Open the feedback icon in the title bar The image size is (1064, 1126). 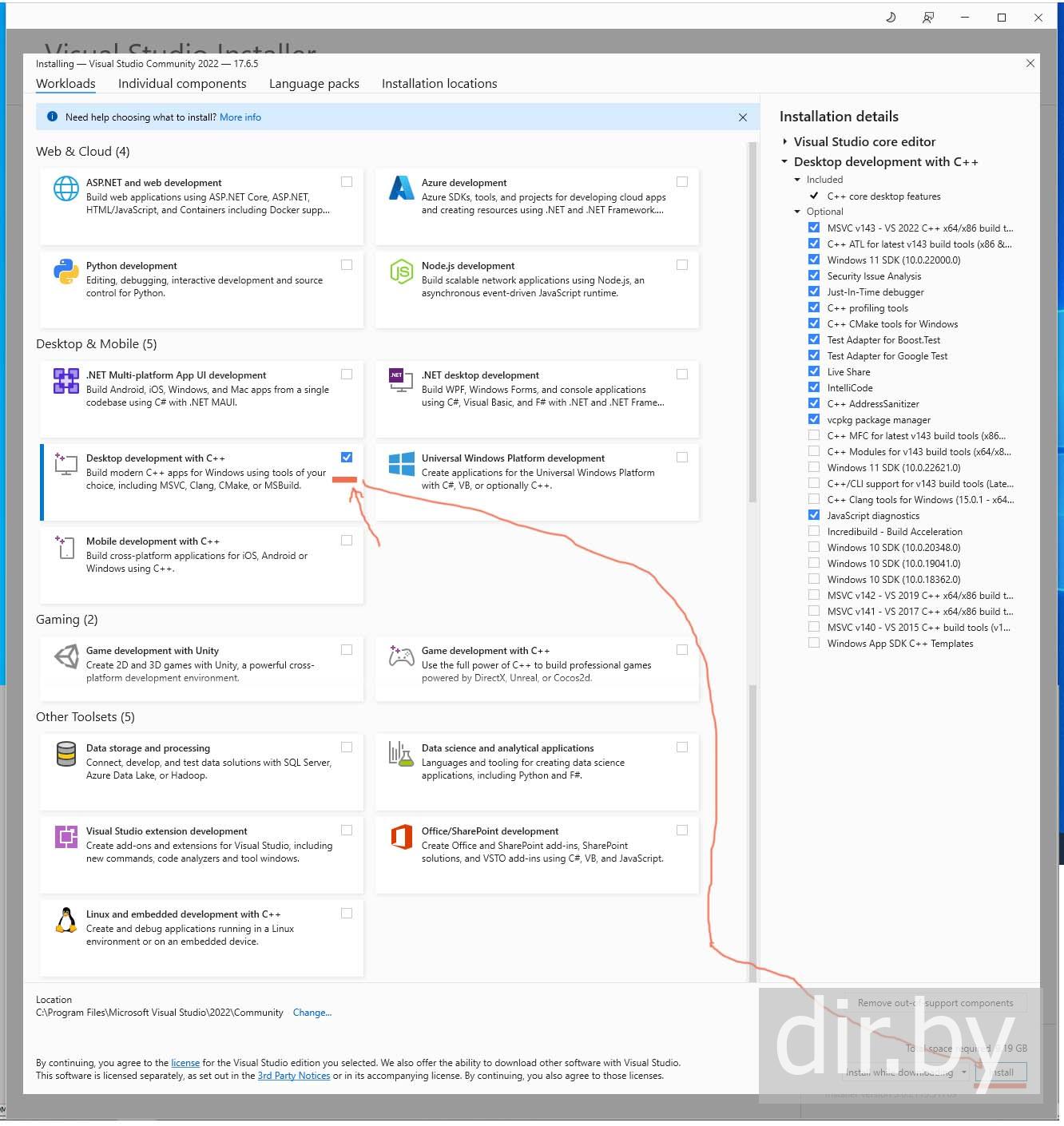pos(928,18)
